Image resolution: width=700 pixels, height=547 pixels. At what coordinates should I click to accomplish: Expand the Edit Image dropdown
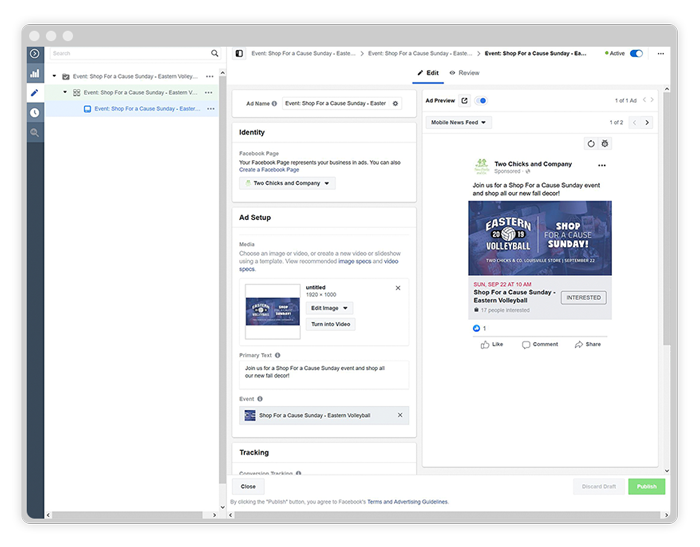pos(329,308)
